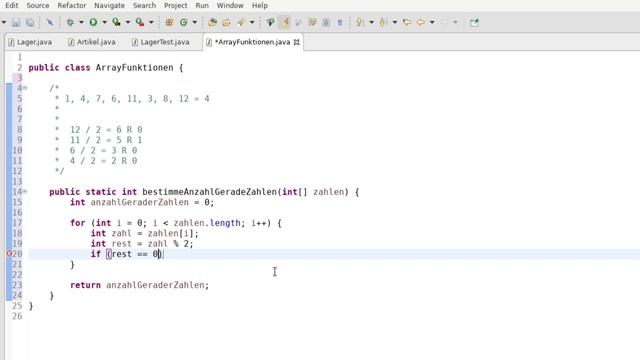Viewport: 640px width, 360px height.
Task: Open the Run menu
Action: 202,5
